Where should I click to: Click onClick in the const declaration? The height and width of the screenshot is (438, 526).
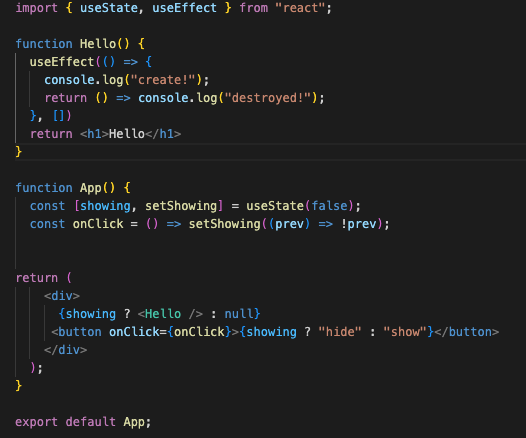[x=98, y=224]
